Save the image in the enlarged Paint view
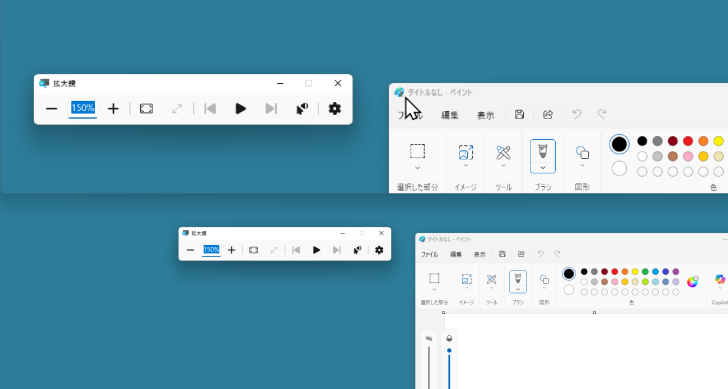 point(520,114)
